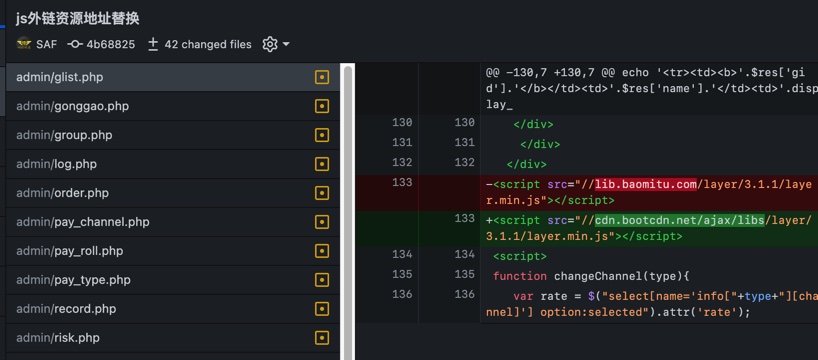Click the commit icon beside 4b68825
818x360 pixels.
(x=75, y=44)
